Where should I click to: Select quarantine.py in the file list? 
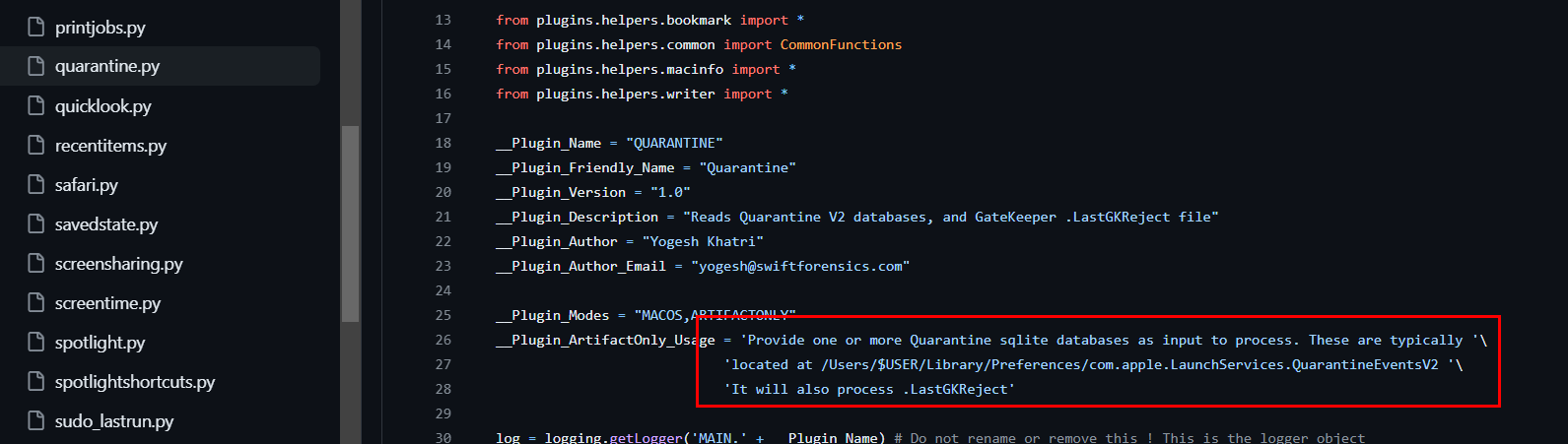coord(107,67)
